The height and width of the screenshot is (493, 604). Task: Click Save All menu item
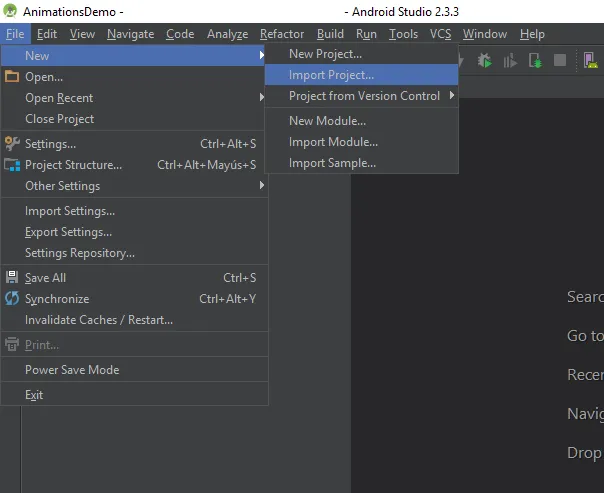(134, 278)
